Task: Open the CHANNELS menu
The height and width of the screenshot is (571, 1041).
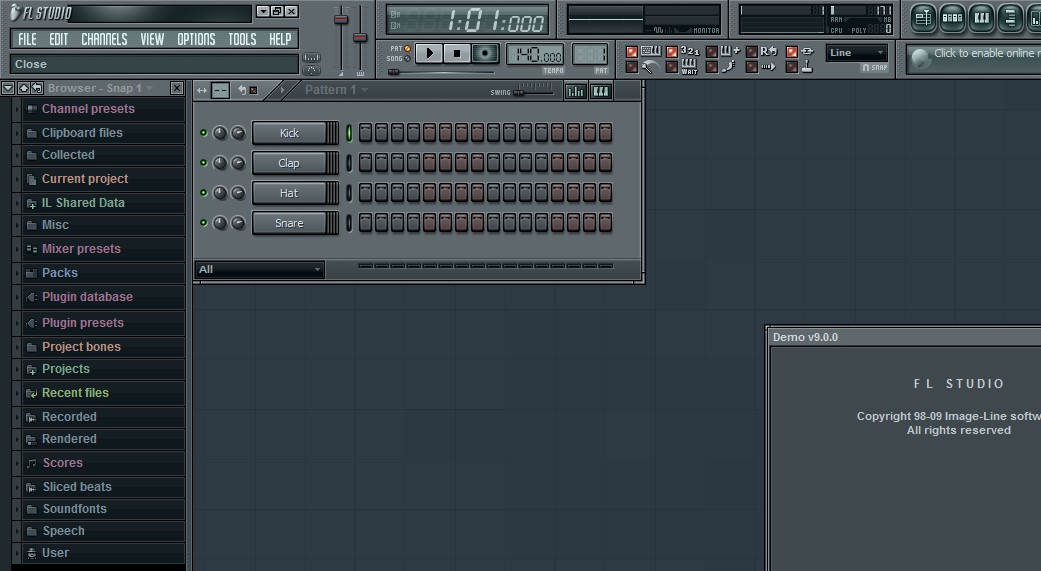Action: tap(104, 39)
